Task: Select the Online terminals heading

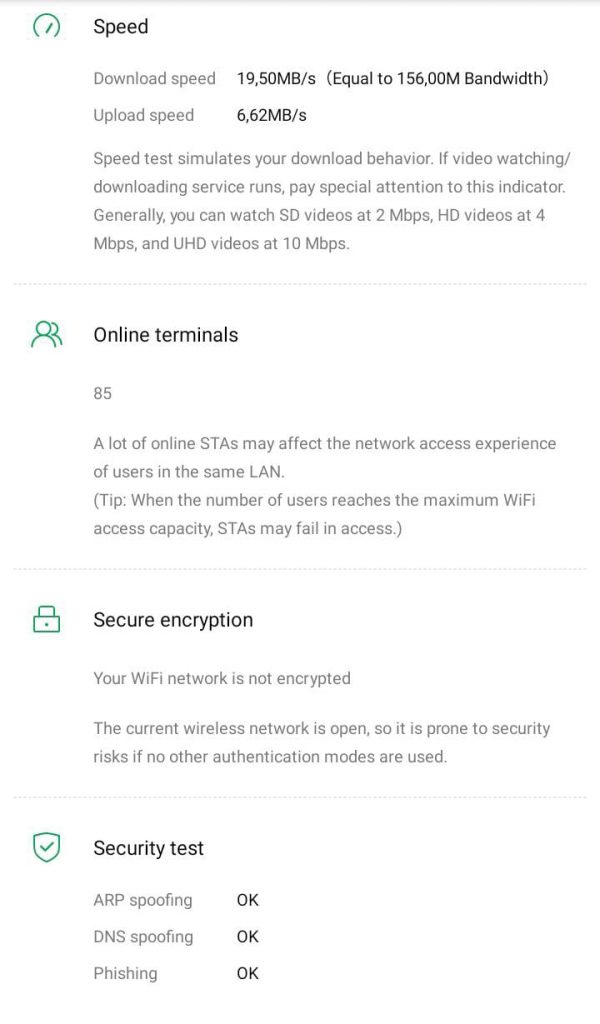Action: (165, 335)
